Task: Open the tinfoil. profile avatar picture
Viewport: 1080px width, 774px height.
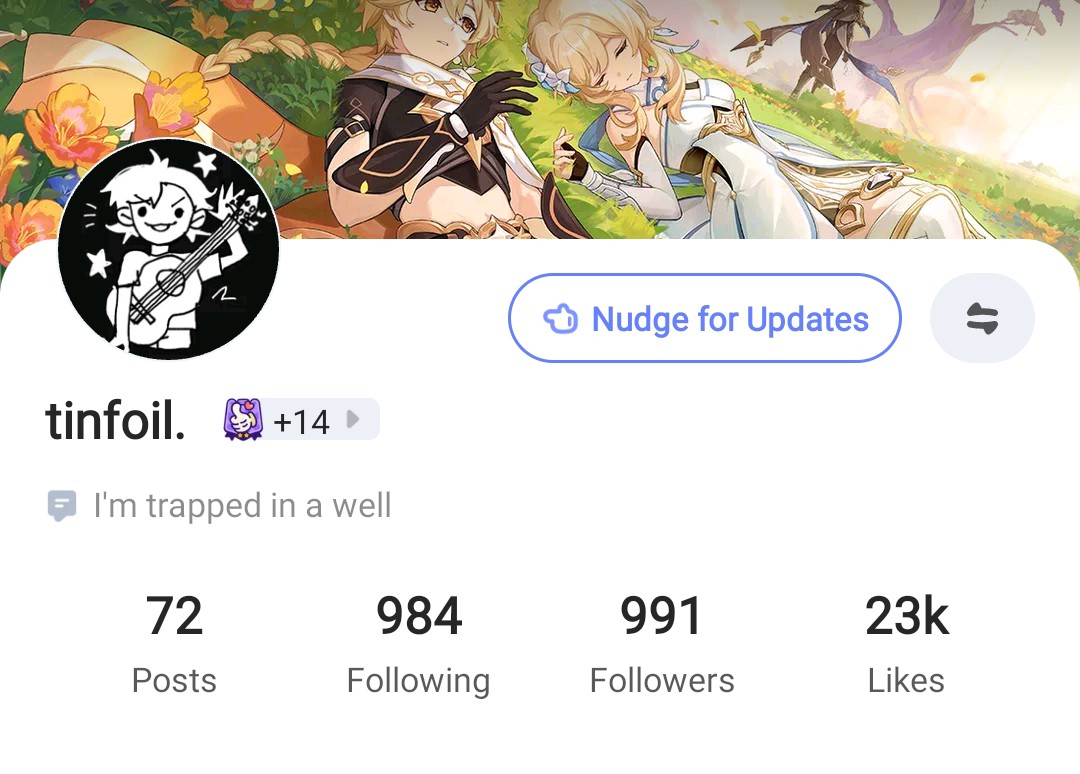Action: (169, 249)
